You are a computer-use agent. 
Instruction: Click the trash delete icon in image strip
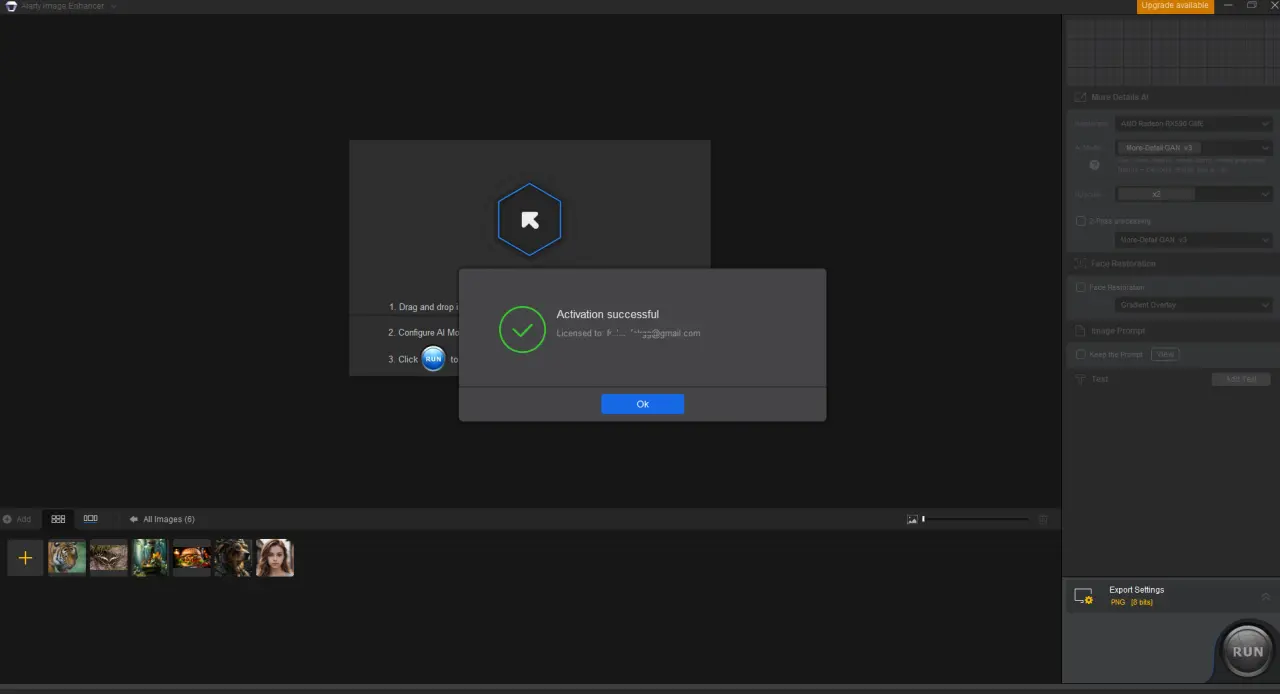click(1043, 519)
